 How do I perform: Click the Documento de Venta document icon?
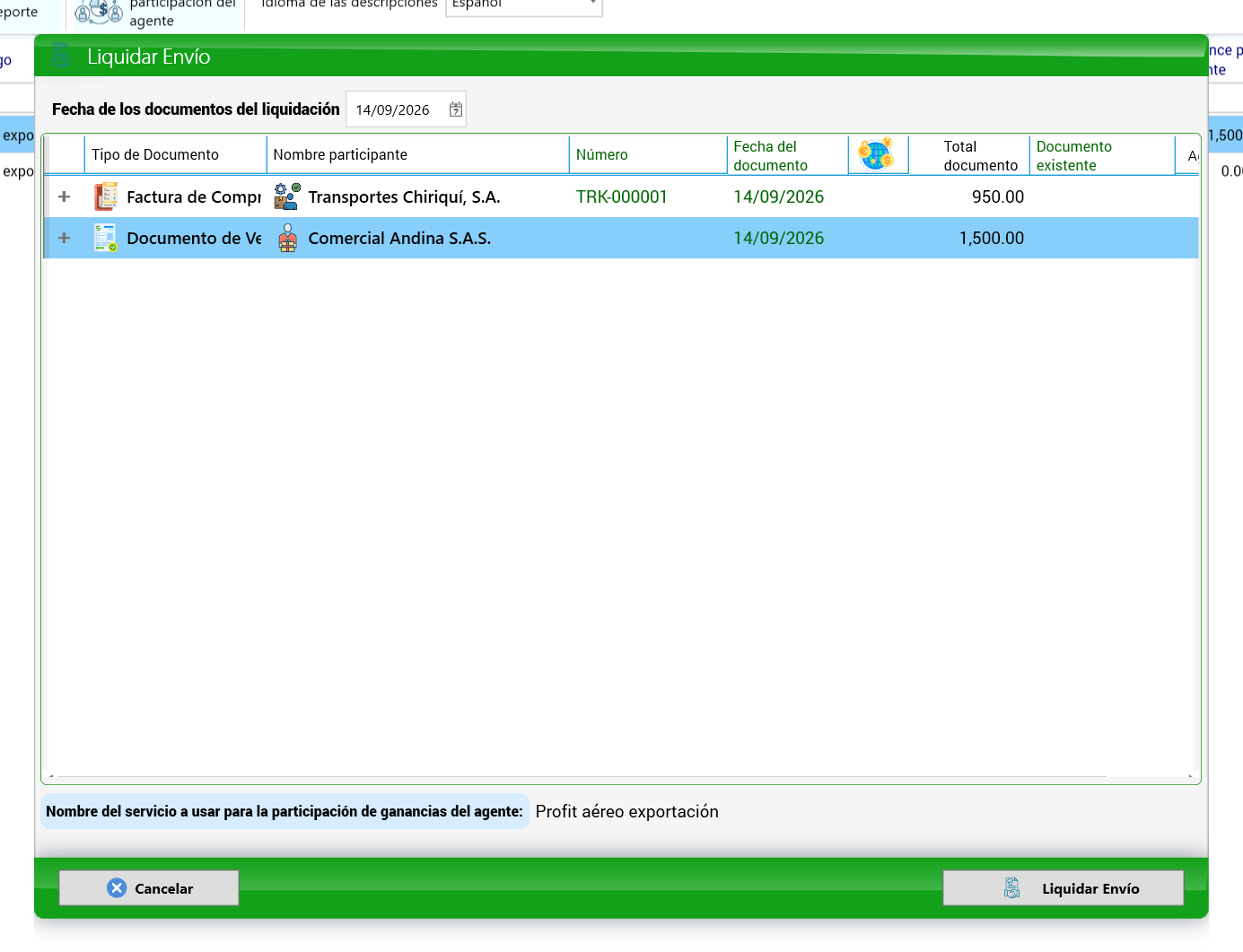click(106, 238)
